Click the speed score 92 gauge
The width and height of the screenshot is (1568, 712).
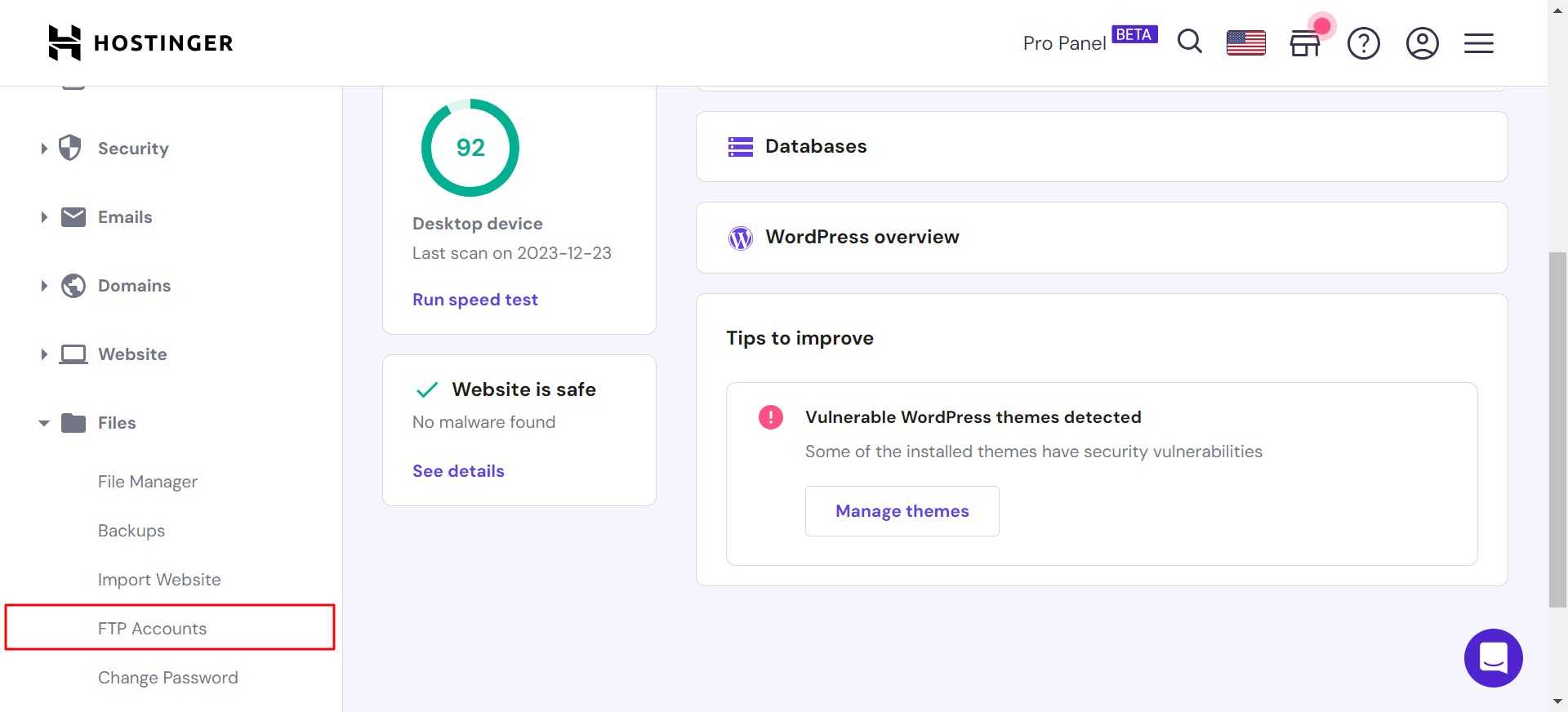[x=470, y=148]
